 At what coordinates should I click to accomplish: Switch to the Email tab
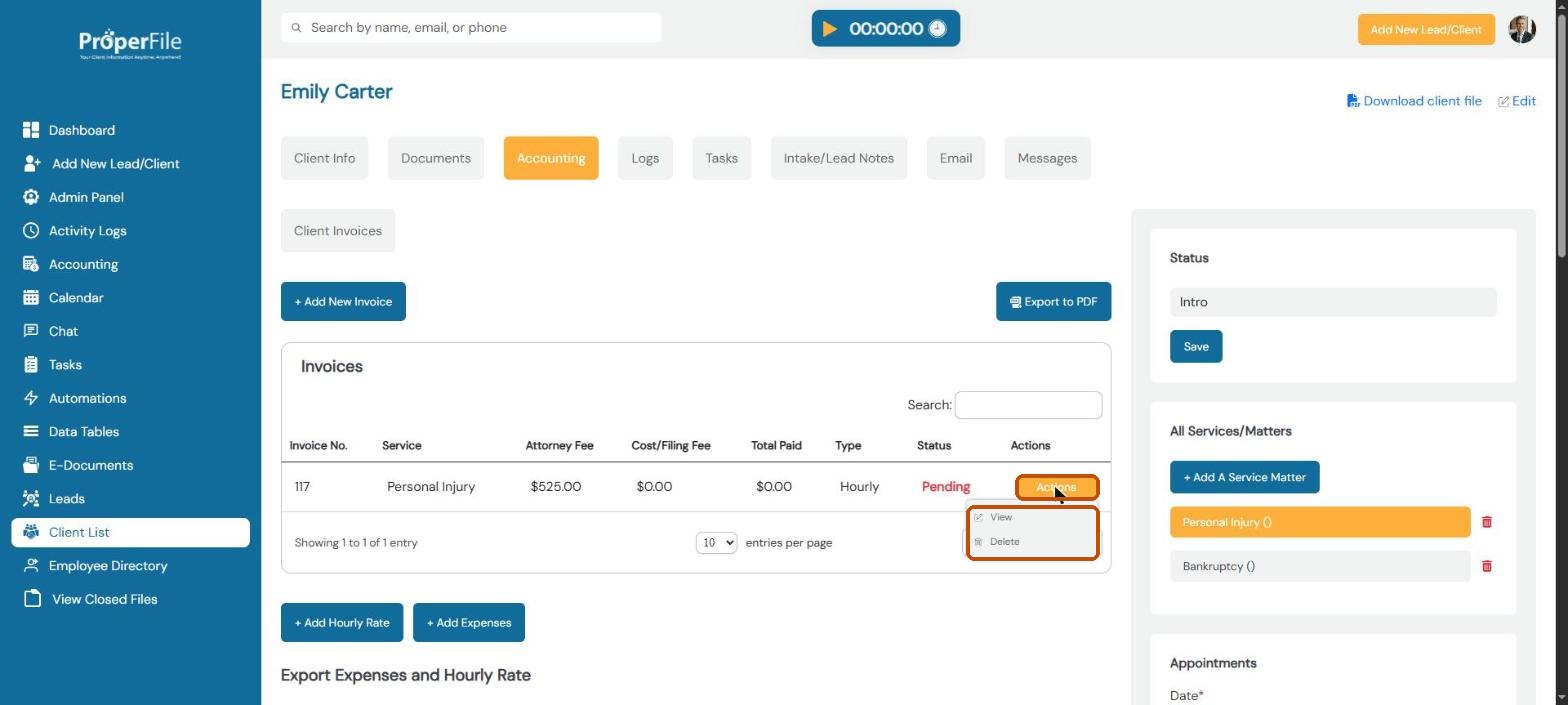point(956,158)
